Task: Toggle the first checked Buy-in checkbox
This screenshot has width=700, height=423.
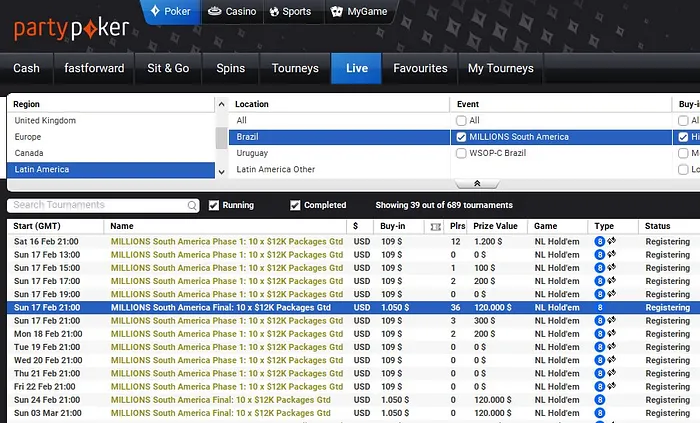Action: click(683, 137)
